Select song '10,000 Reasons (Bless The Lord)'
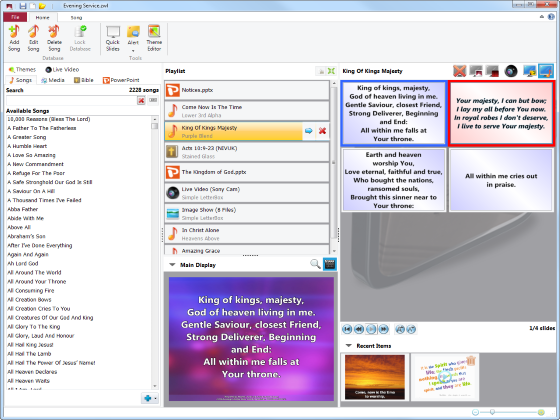560x420 pixels. 49,119
